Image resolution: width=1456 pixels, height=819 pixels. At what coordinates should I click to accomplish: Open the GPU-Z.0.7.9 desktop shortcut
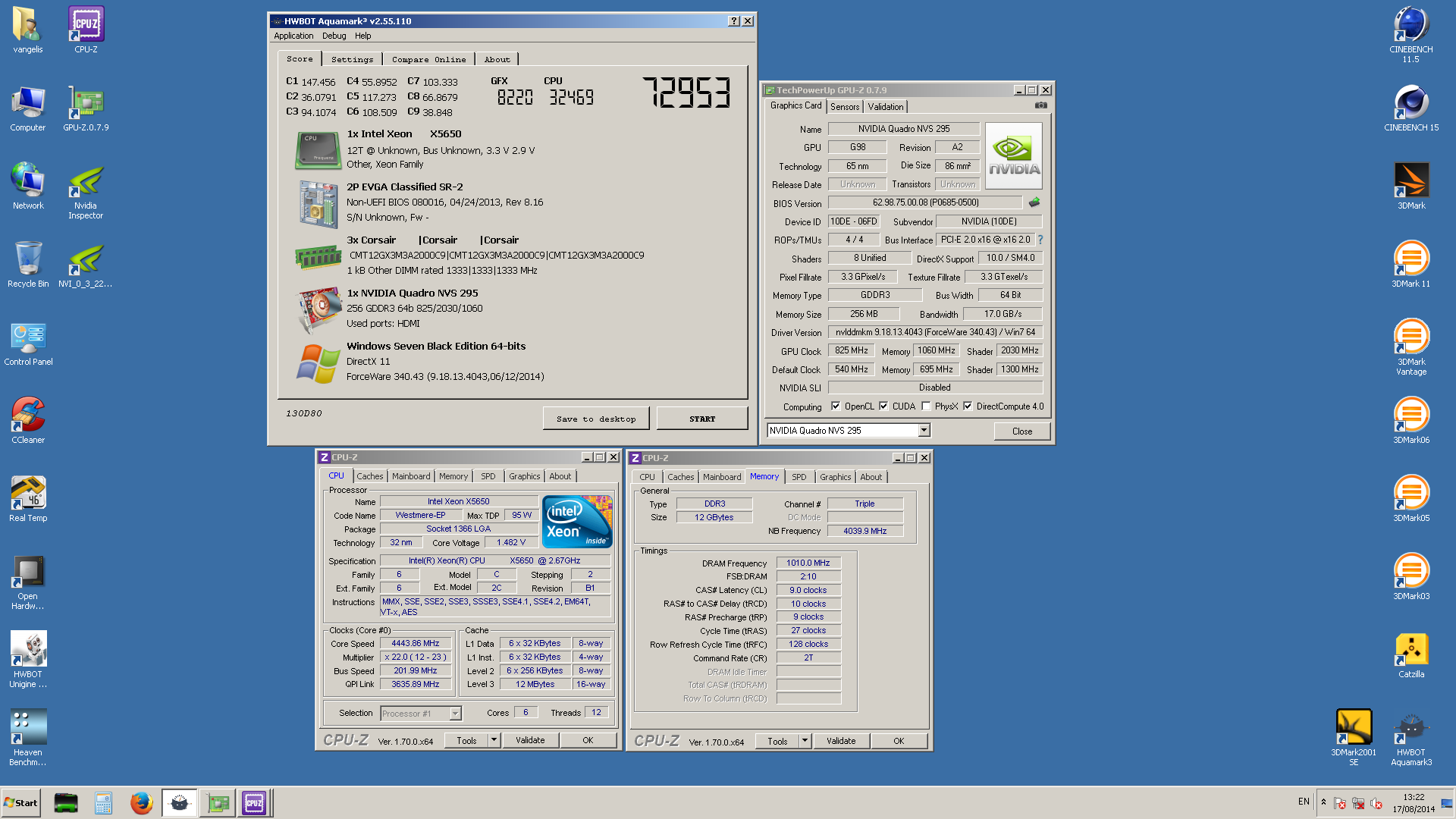[86, 108]
